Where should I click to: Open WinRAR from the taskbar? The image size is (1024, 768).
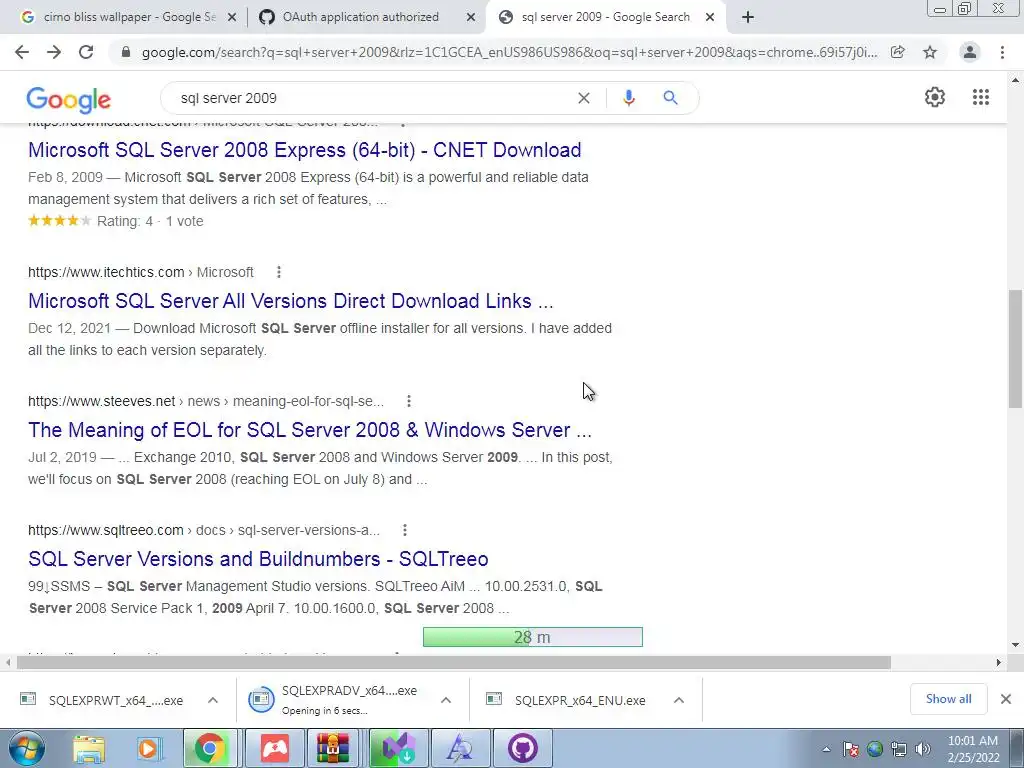click(334, 748)
